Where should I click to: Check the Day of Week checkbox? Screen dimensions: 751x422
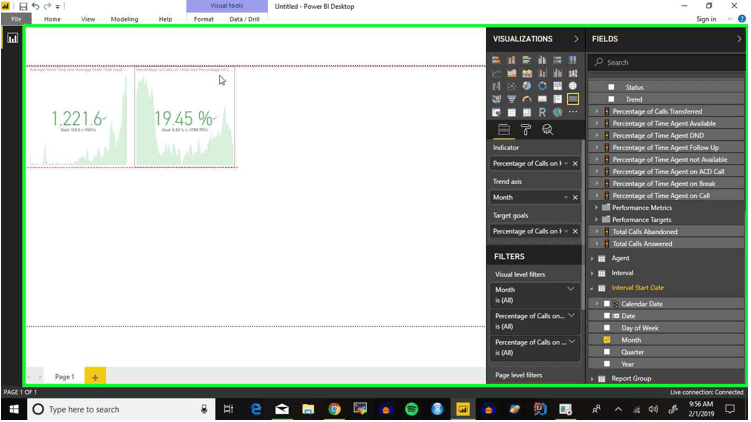(x=607, y=328)
